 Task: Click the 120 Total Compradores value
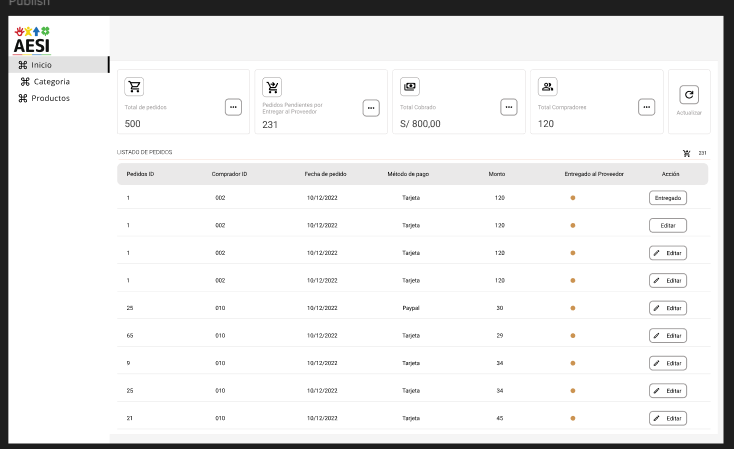546,124
